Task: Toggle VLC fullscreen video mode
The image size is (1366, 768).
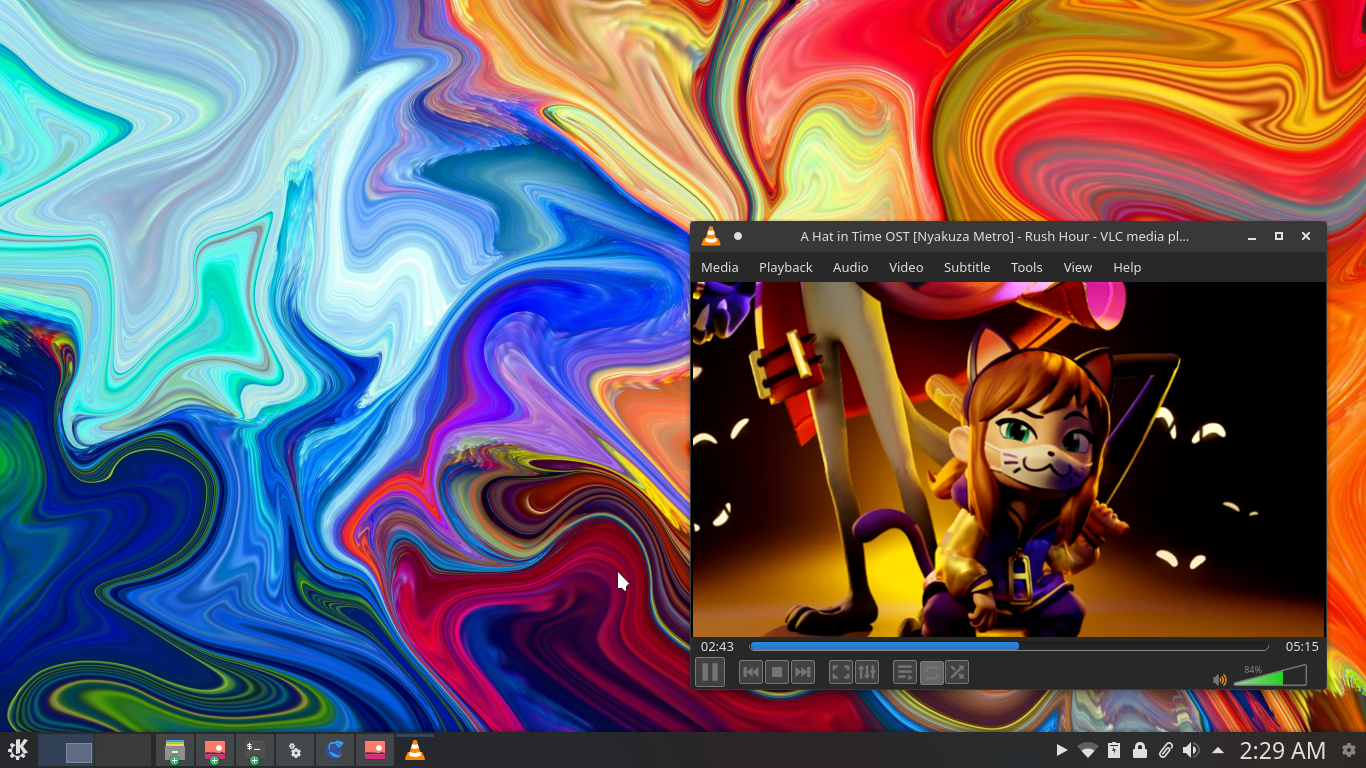Action: tap(841, 673)
